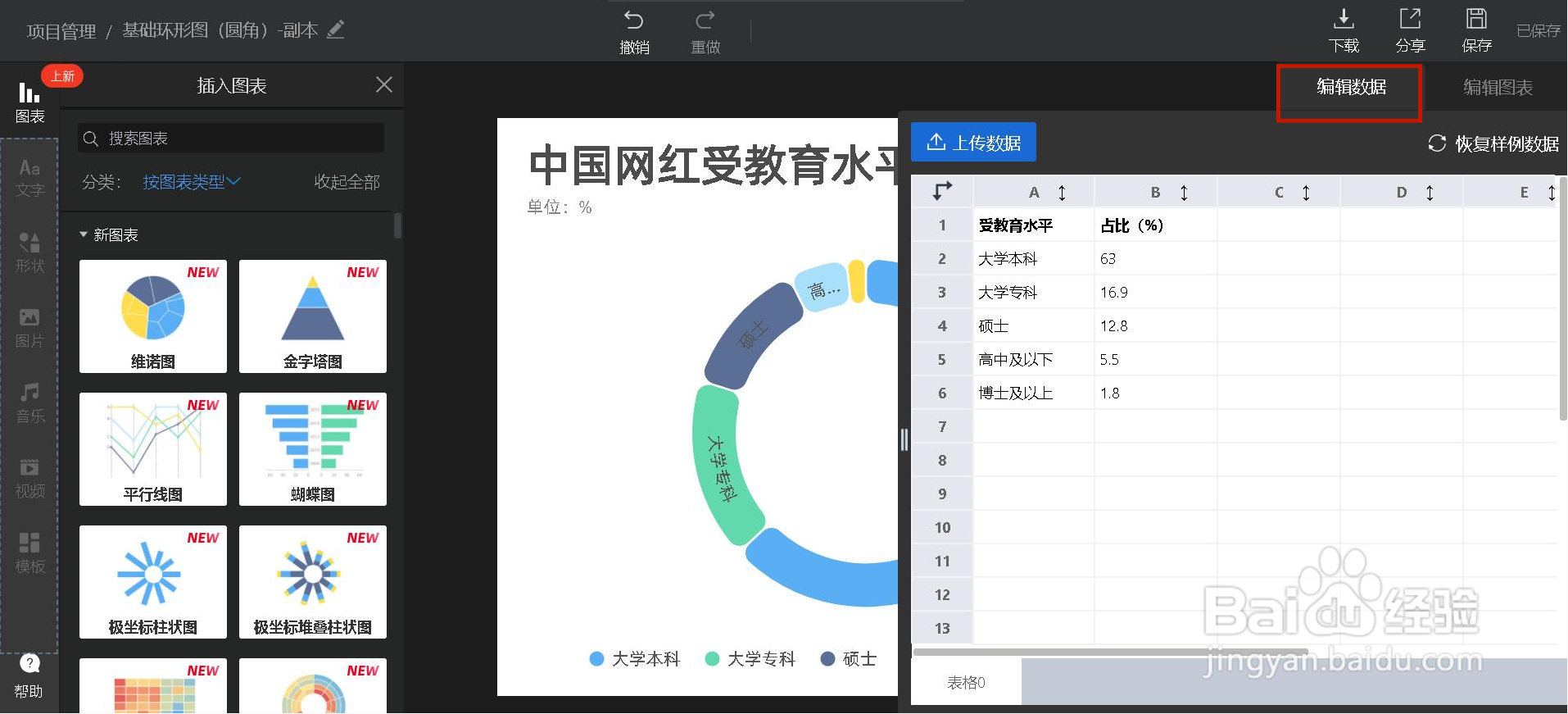1568x714 pixels.
Task: Click the pencil icon to rename project
Action: 336,30
